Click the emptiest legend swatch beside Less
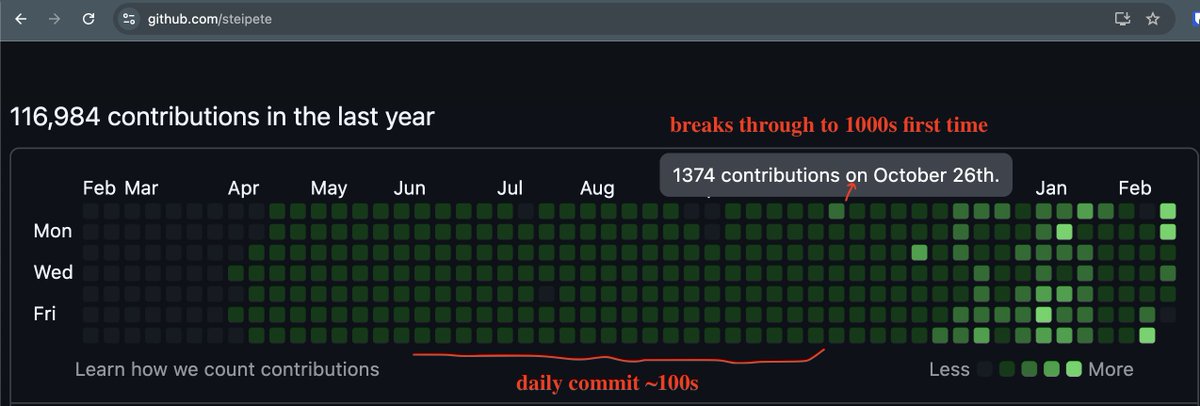Screen dimensions: 1200x406 (x=987, y=369)
